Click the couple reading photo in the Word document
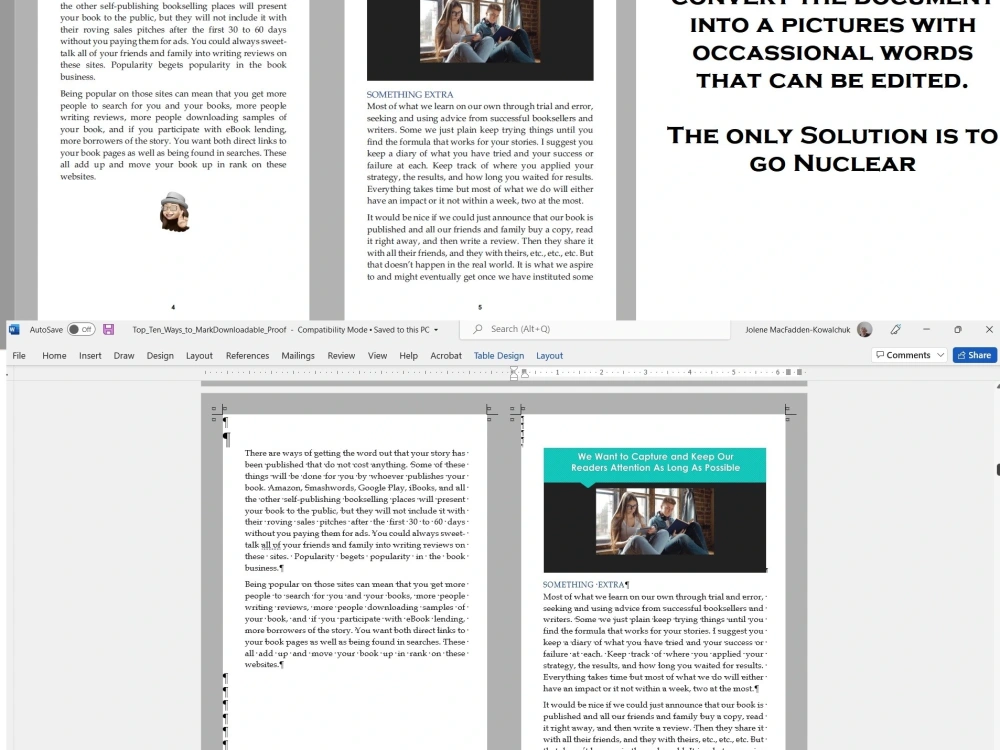Image resolution: width=1000 pixels, height=750 pixels. coord(654,521)
